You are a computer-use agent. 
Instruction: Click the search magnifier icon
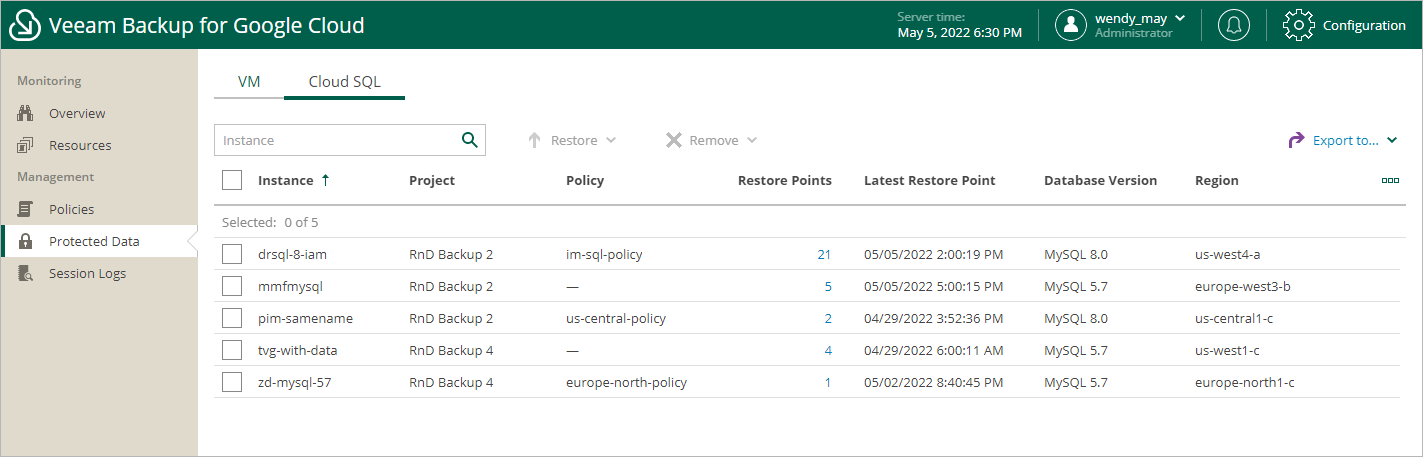tap(469, 140)
